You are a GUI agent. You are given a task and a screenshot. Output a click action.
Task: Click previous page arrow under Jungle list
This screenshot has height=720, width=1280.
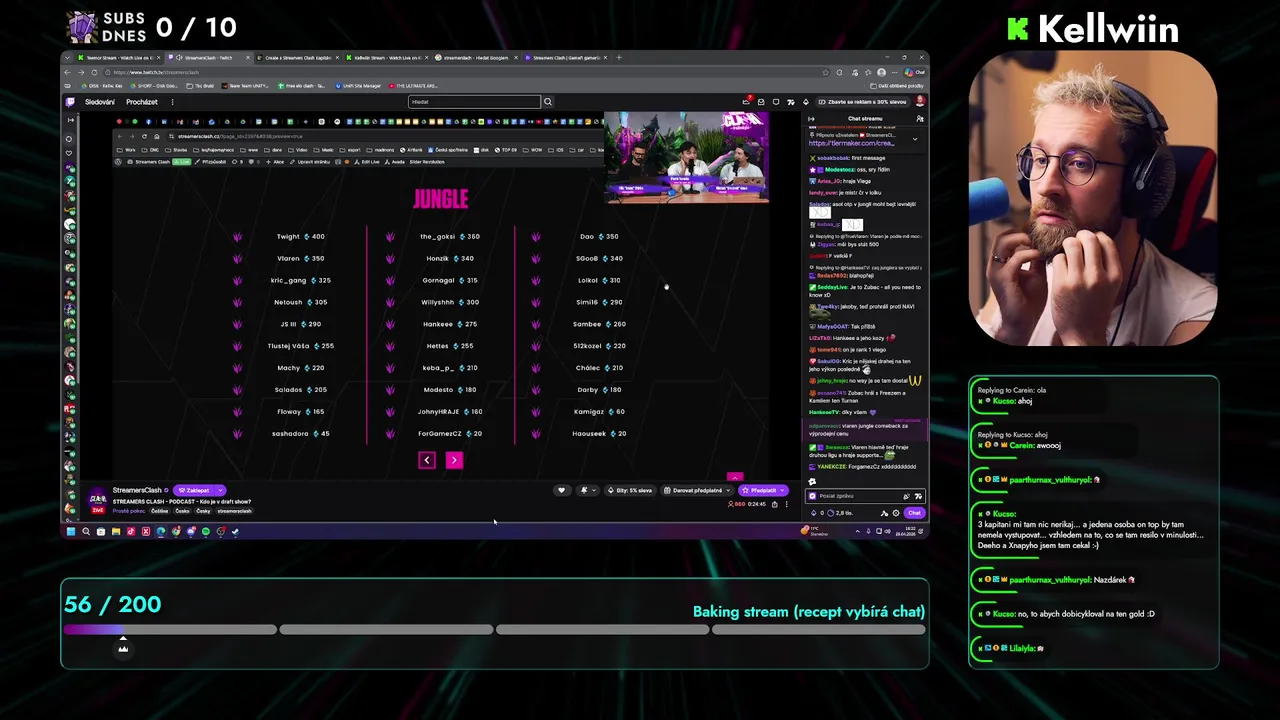[x=427, y=460]
